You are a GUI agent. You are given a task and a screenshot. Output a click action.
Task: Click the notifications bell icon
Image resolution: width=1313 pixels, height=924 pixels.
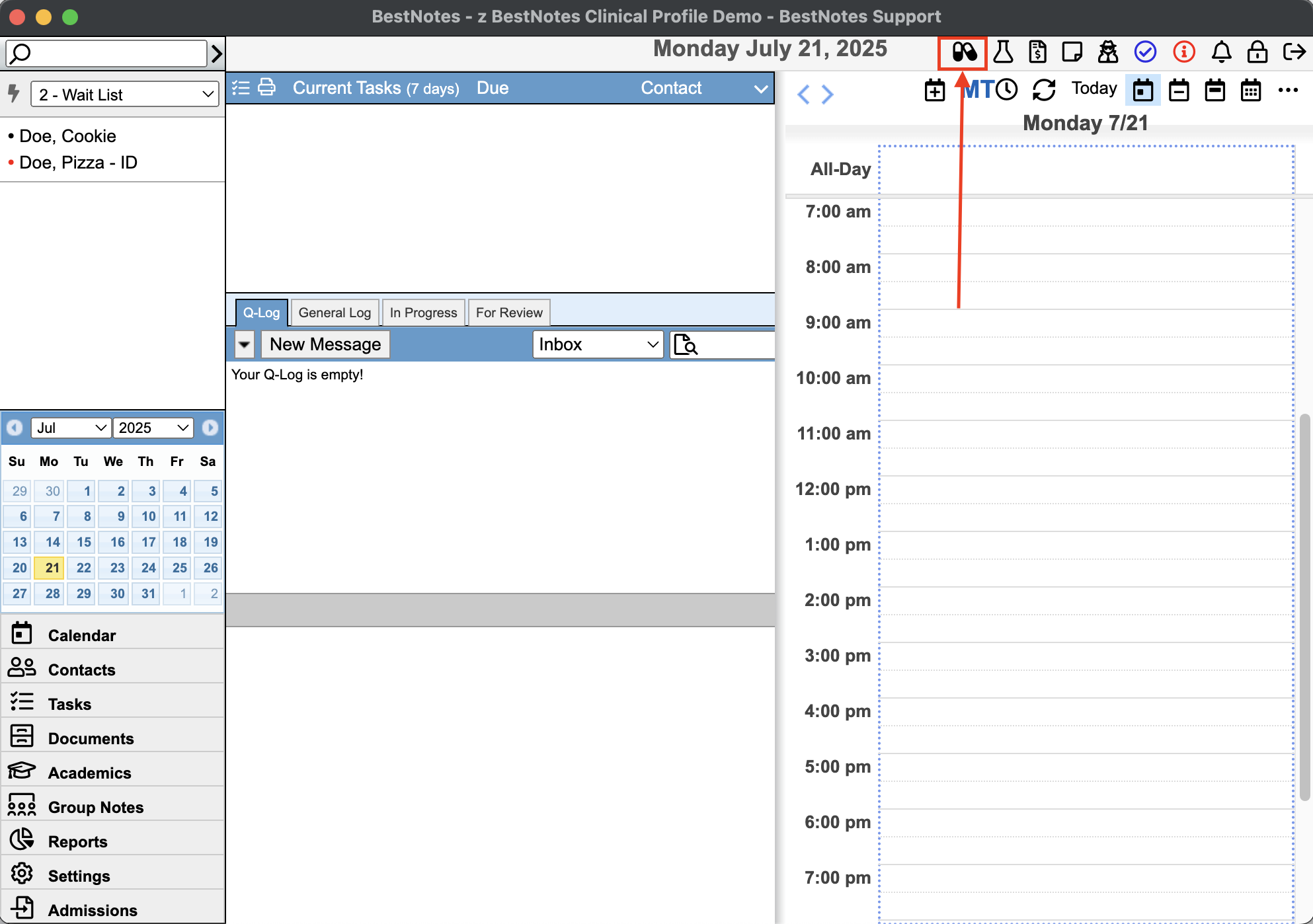click(x=1221, y=52)
